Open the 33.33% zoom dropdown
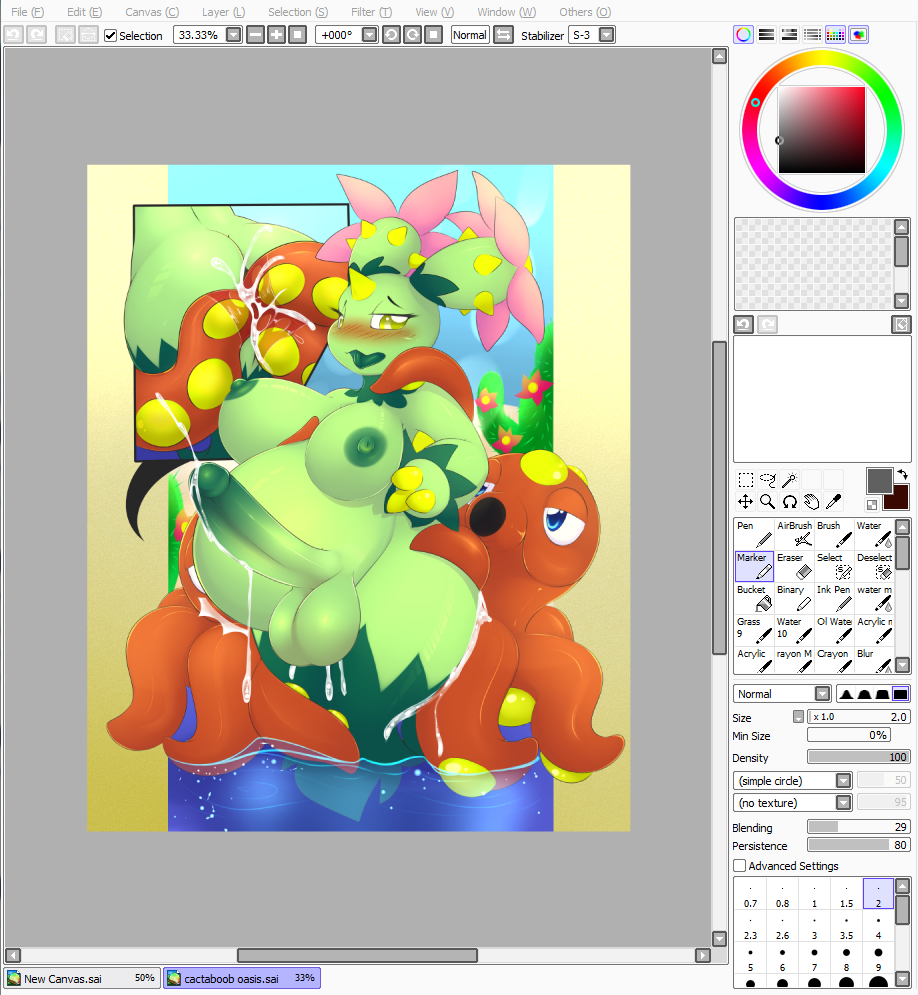This screenshot has width=918, height=995. [233, 35]
